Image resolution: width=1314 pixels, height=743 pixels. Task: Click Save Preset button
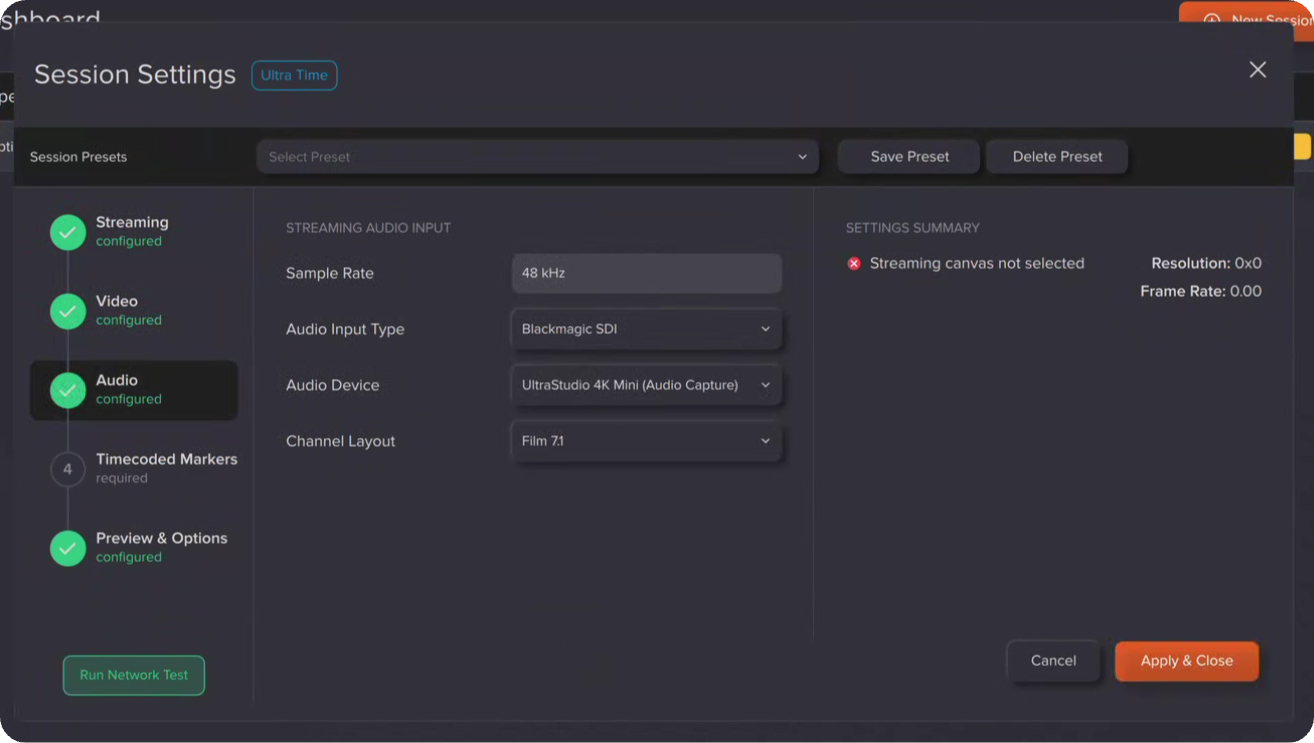click(x=909, y=157)
